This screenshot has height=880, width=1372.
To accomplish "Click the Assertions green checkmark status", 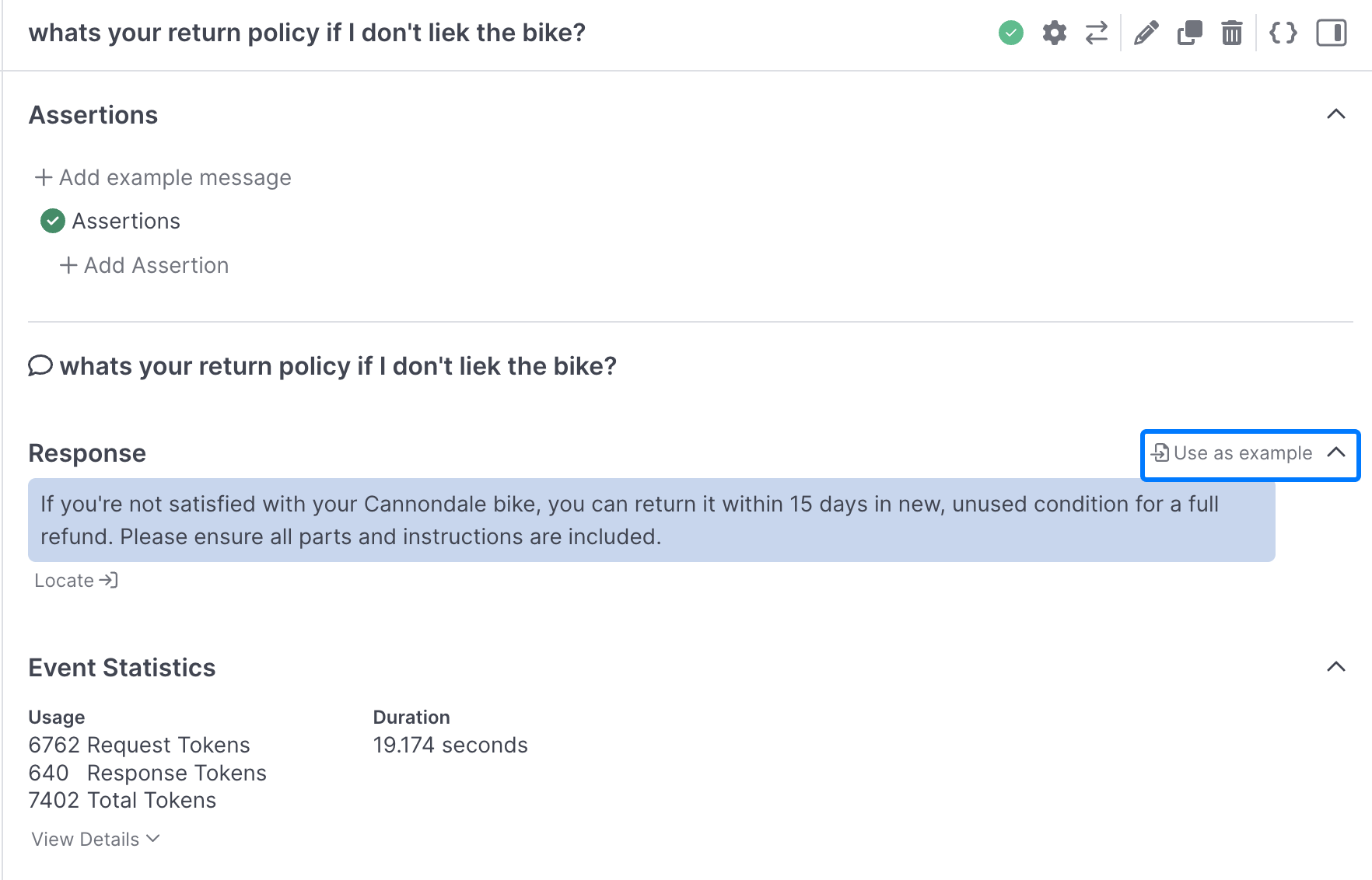I will coord(52,222).
